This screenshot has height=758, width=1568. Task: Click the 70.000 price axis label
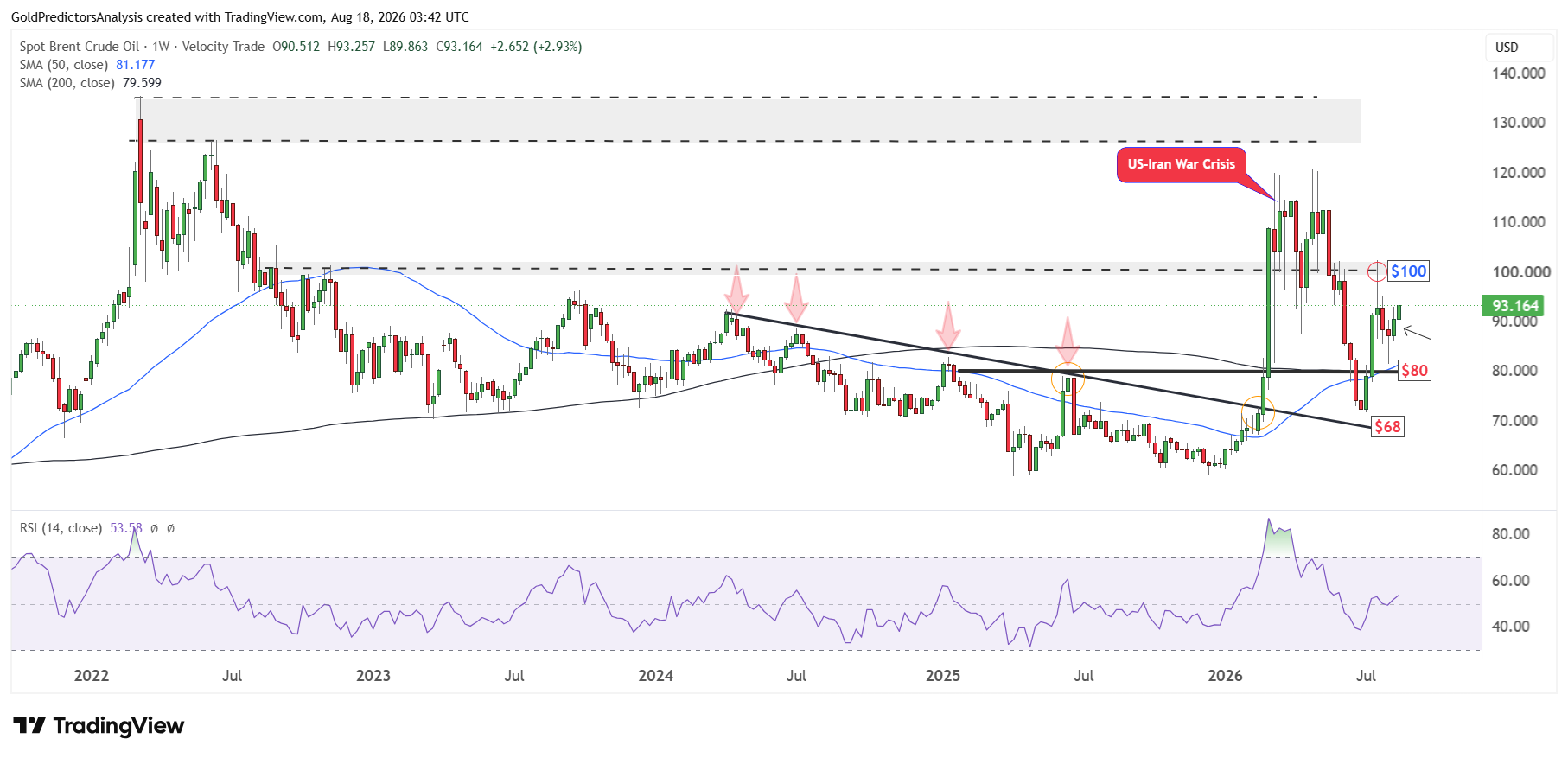click(1515, 421)
